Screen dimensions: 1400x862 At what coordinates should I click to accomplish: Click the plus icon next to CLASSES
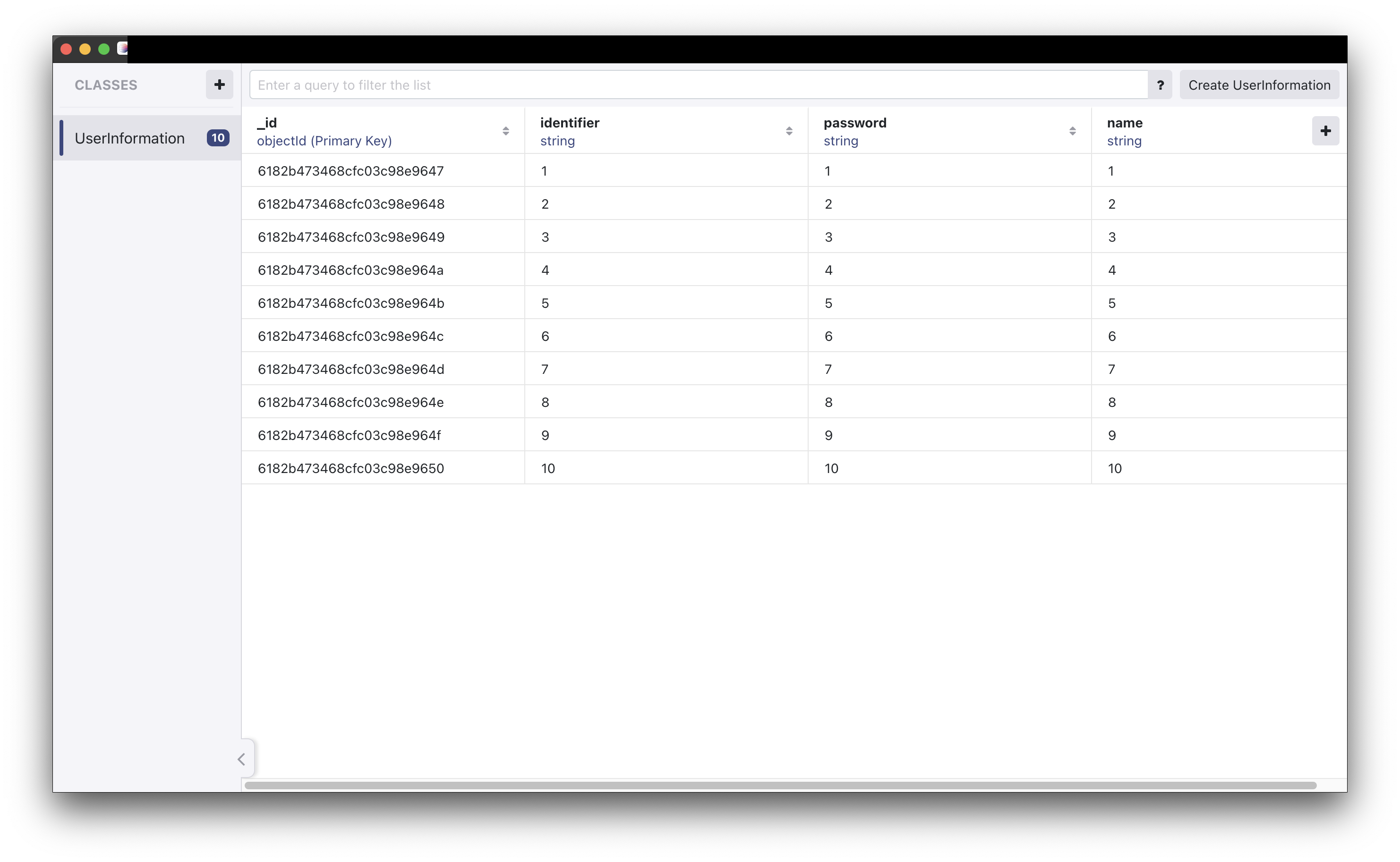pos(219,85)
